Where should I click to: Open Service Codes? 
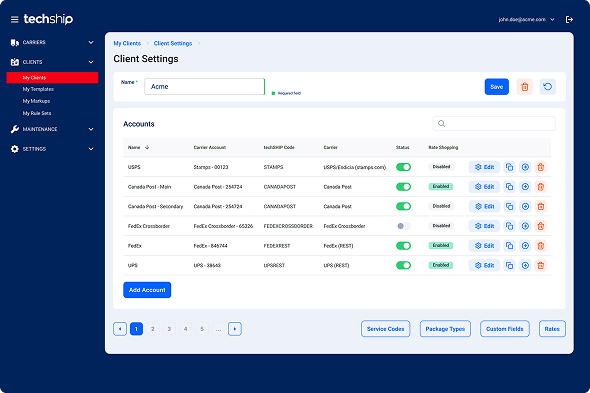pos(386,329)
